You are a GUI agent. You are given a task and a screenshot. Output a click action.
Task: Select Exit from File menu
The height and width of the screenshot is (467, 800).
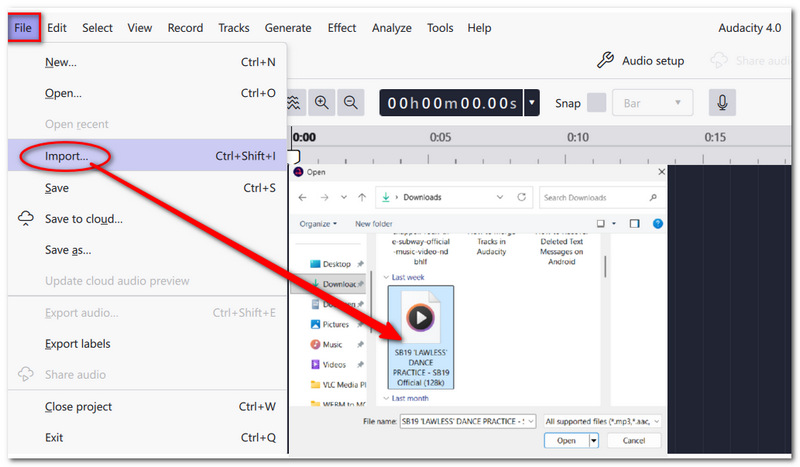(x=148, y=438)
